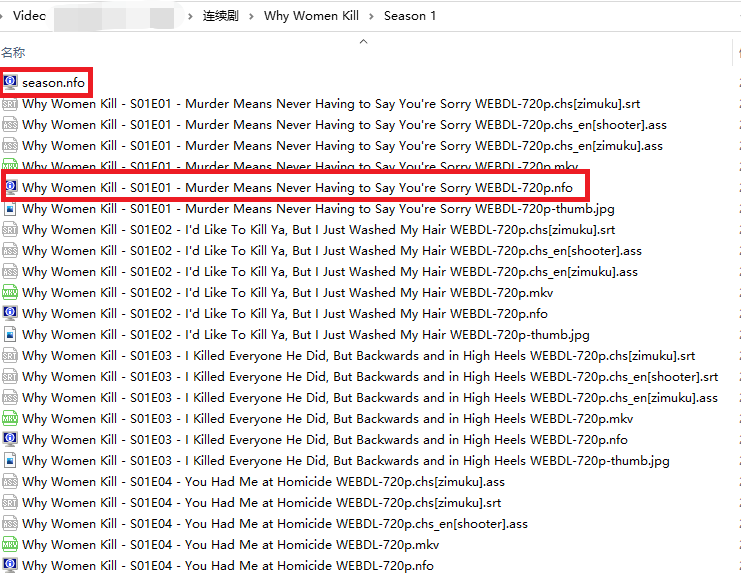Click the S01E01 chs[zimuku].srt subtitle icon
This screenshot has height=578, width=741.
coord(10,103)
